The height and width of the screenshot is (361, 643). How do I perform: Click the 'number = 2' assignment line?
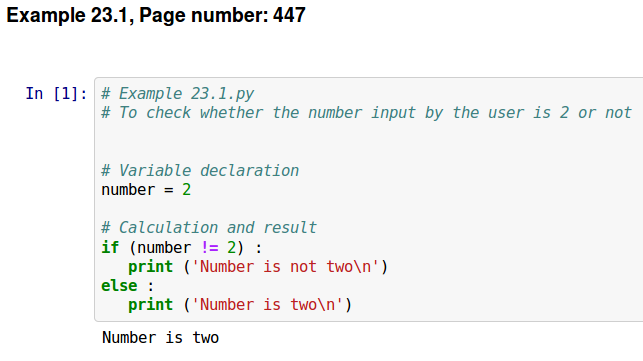pos(146,190)
